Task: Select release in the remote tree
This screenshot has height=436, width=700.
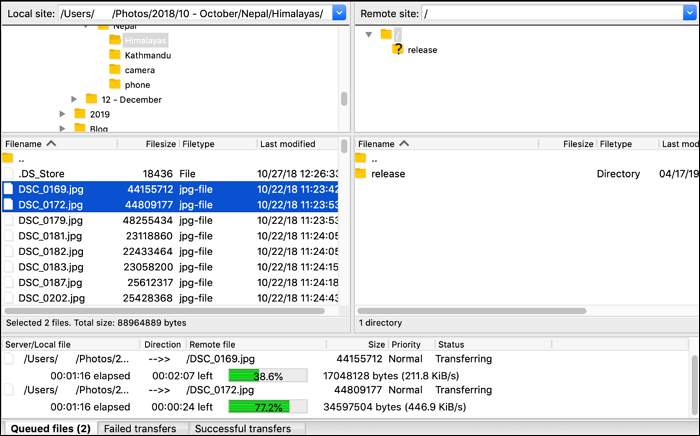Action: (422, 50)
